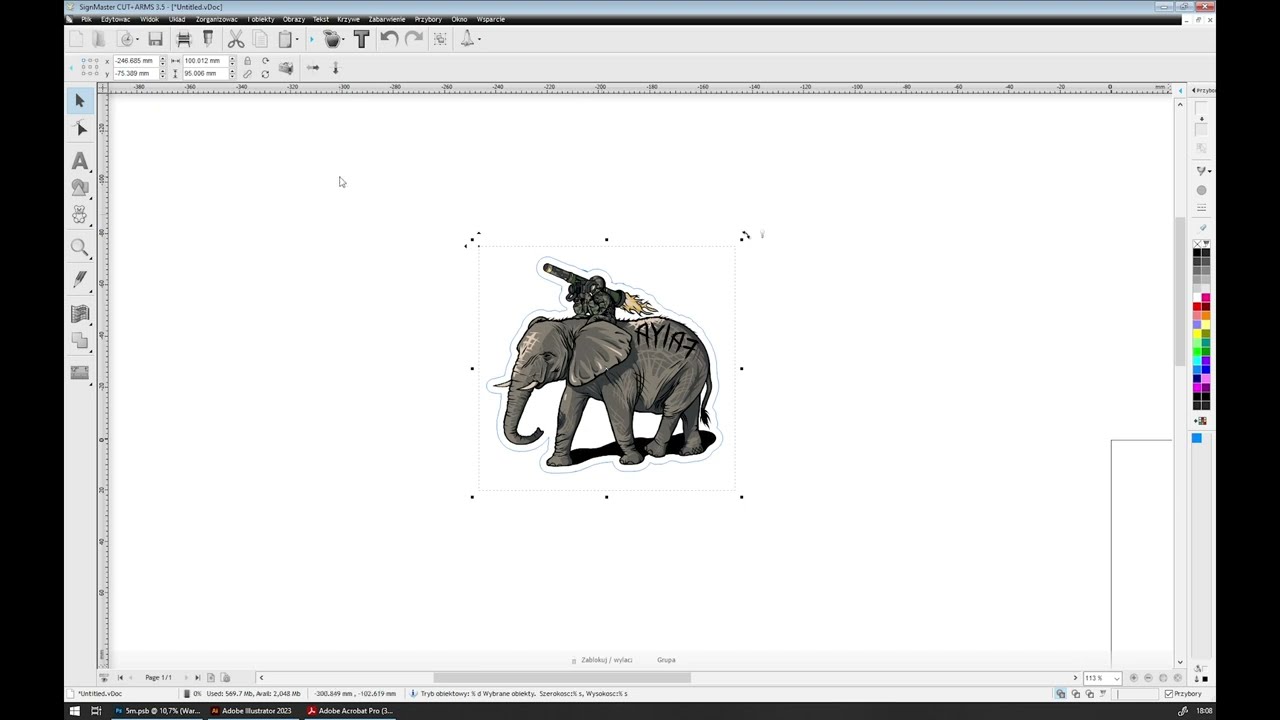This screenshot has height=720, width=1280.
Task: Create a new document
Action: coord(76,39)
